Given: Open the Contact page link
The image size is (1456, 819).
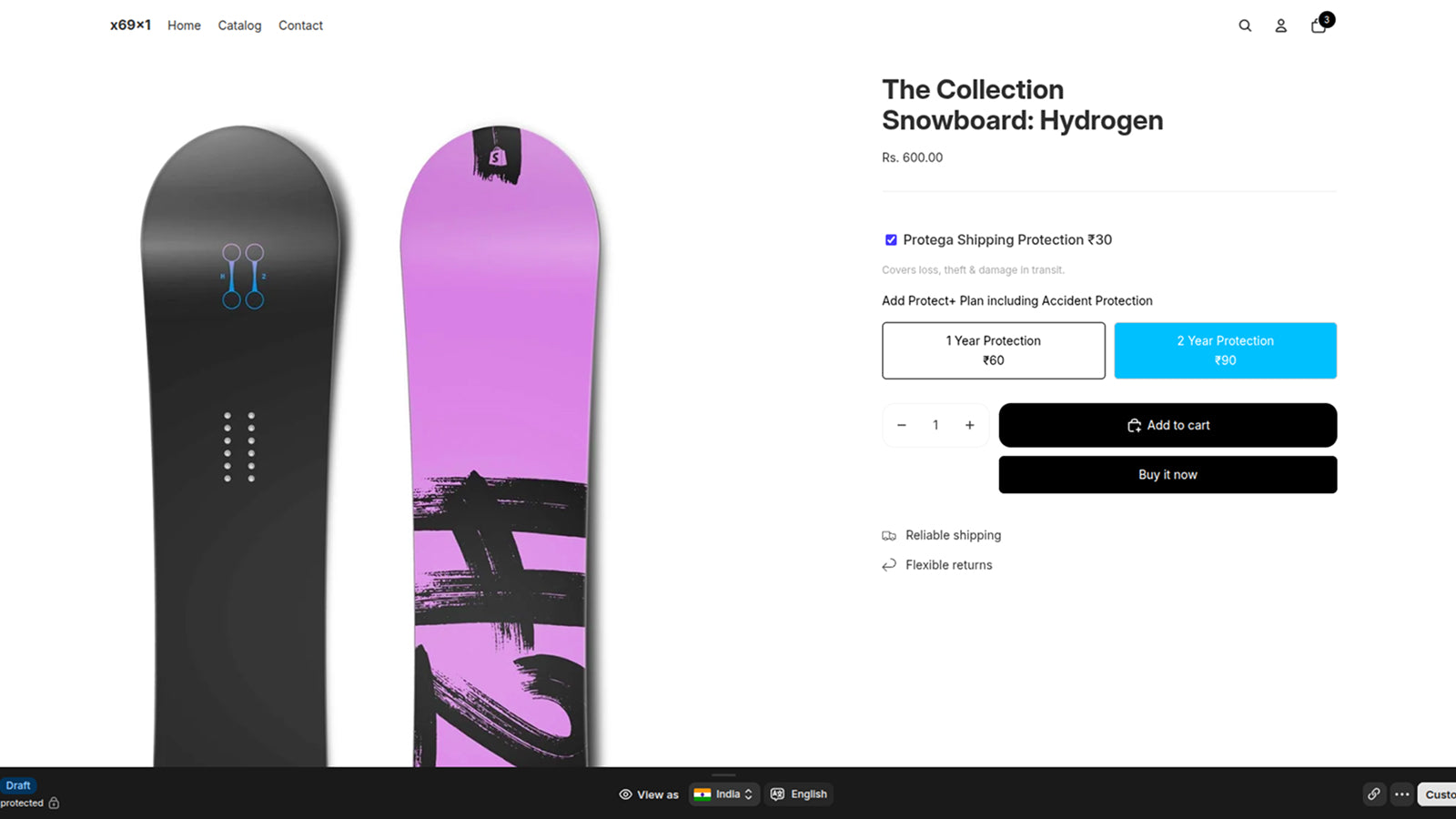Looking at the screenshot, I should 300,25.
